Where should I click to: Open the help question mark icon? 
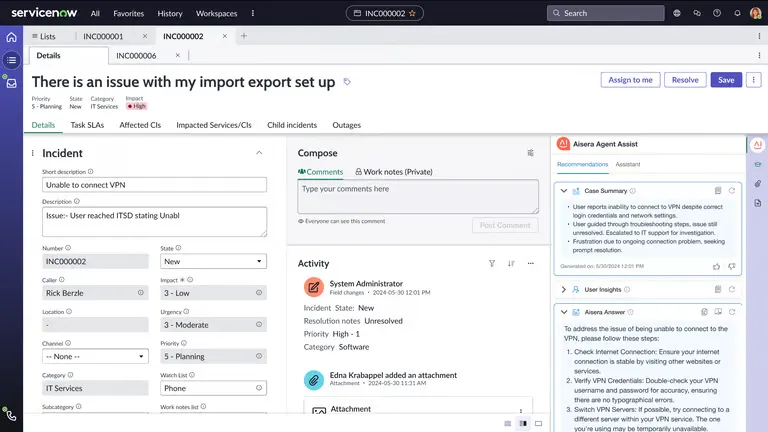tap(717, 13)
